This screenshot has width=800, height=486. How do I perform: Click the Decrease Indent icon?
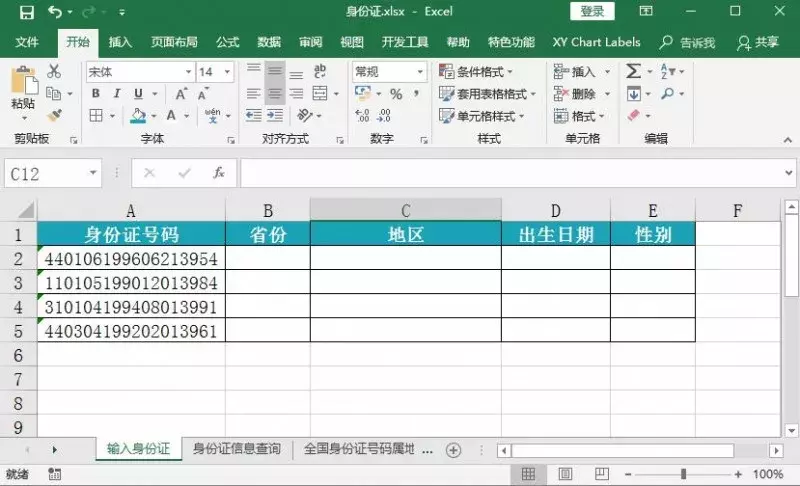click(254, 116)
